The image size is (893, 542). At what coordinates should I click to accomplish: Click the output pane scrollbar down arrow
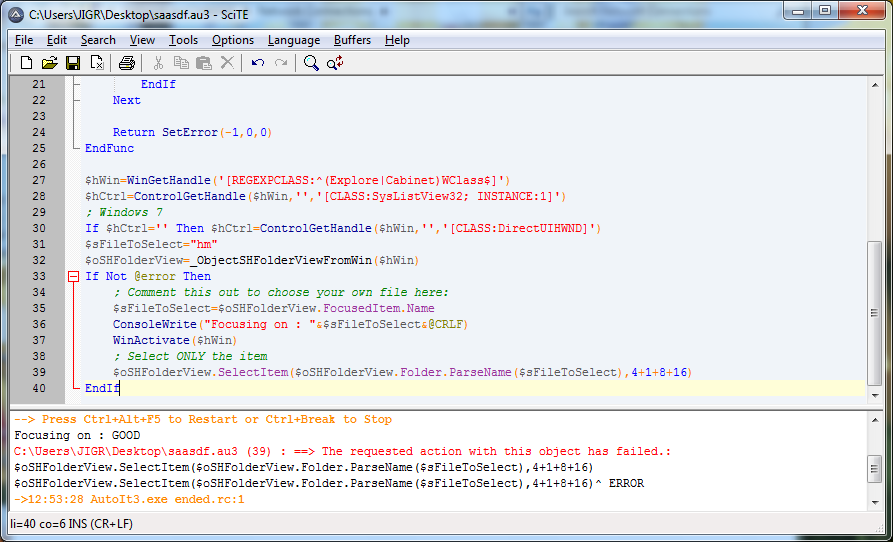[x=875, y=502]
